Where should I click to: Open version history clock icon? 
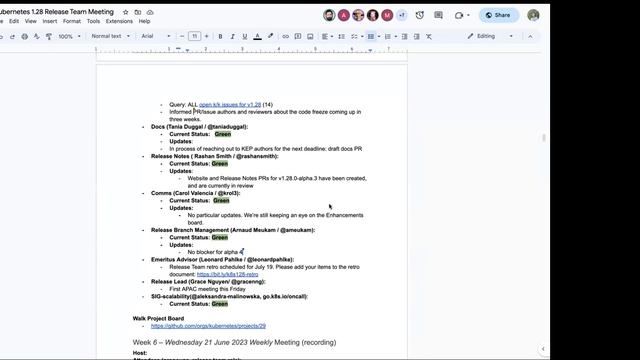[x=420, y=15]
